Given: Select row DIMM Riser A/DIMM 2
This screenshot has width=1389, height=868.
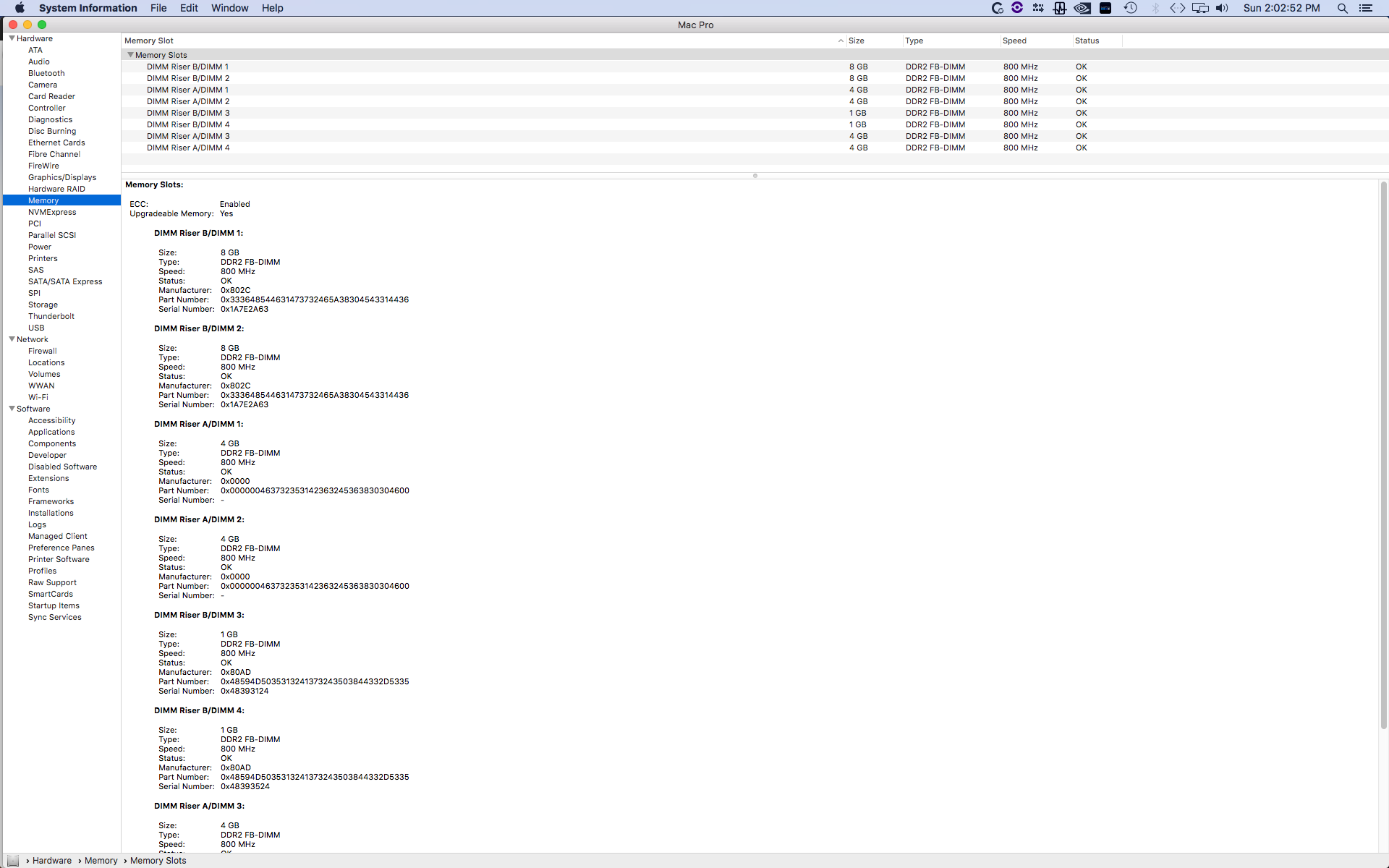Looking at the screenshot, I should point(755,101).
